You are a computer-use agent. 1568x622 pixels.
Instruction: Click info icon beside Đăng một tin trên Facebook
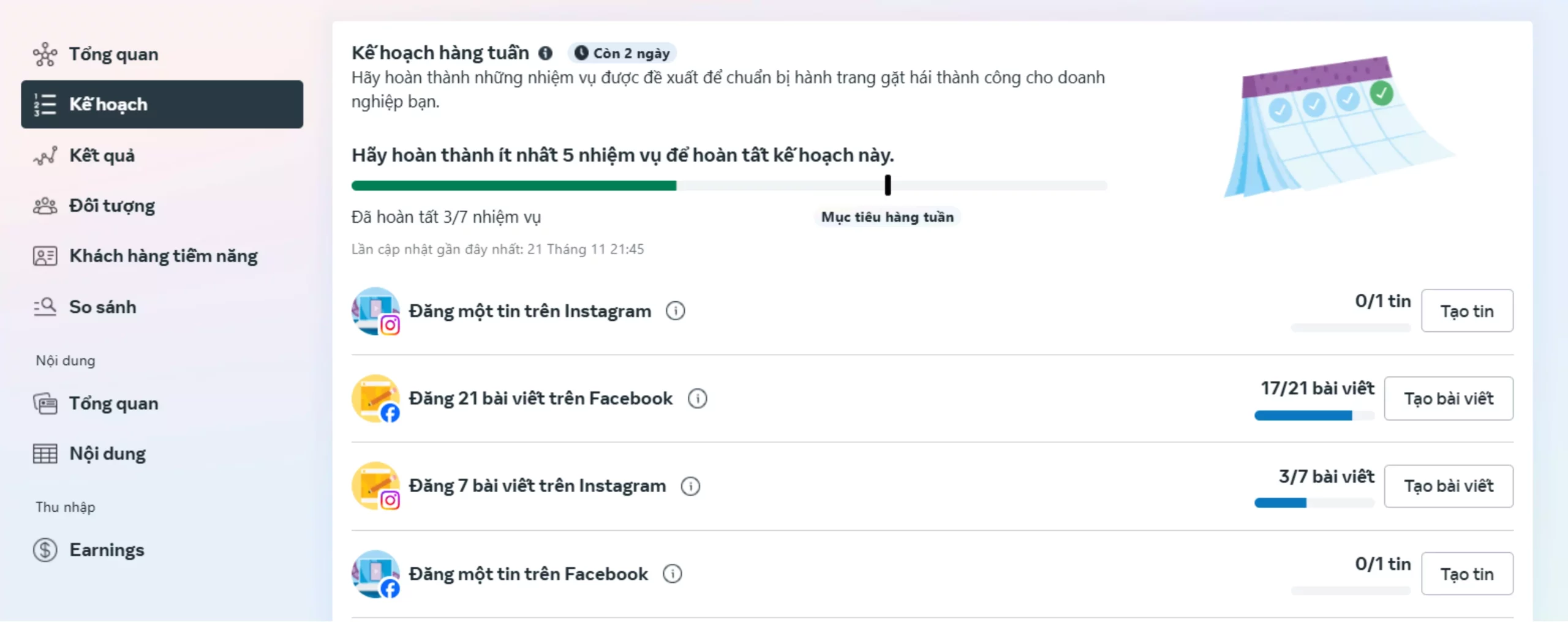(x=672, y=574)
